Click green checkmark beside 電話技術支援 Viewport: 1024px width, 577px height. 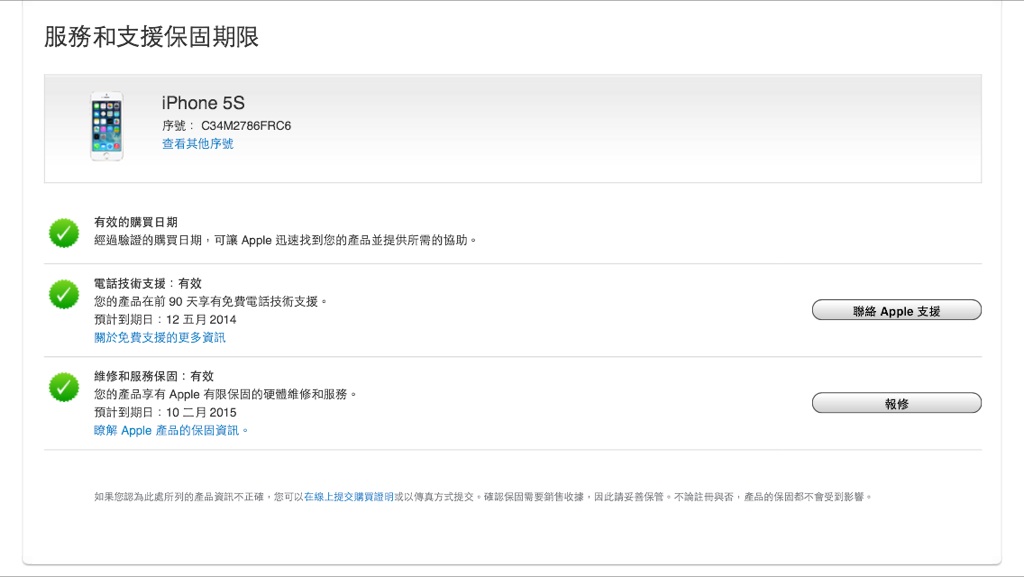64,294
